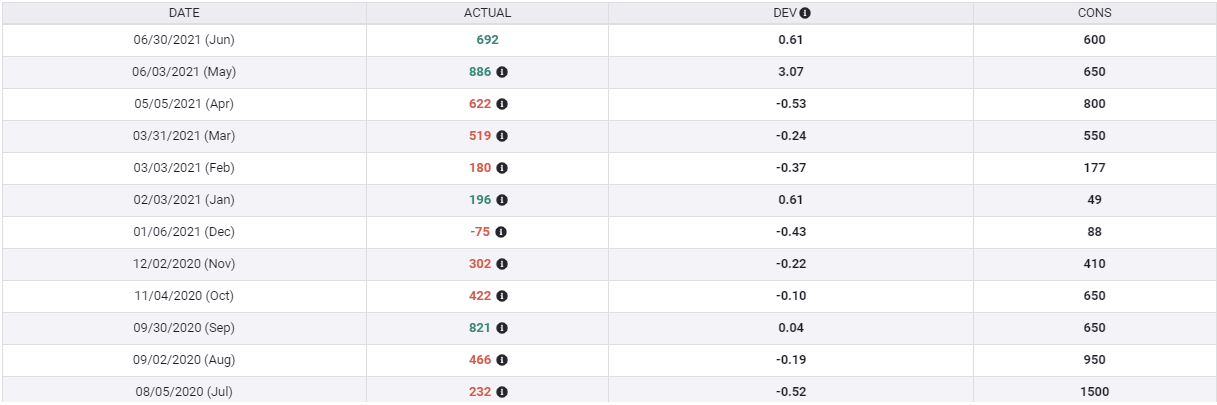The height and width of the screenshot is (405, 1217).
Task: Click info icon beside 622 April value
Action: (502, 104)
